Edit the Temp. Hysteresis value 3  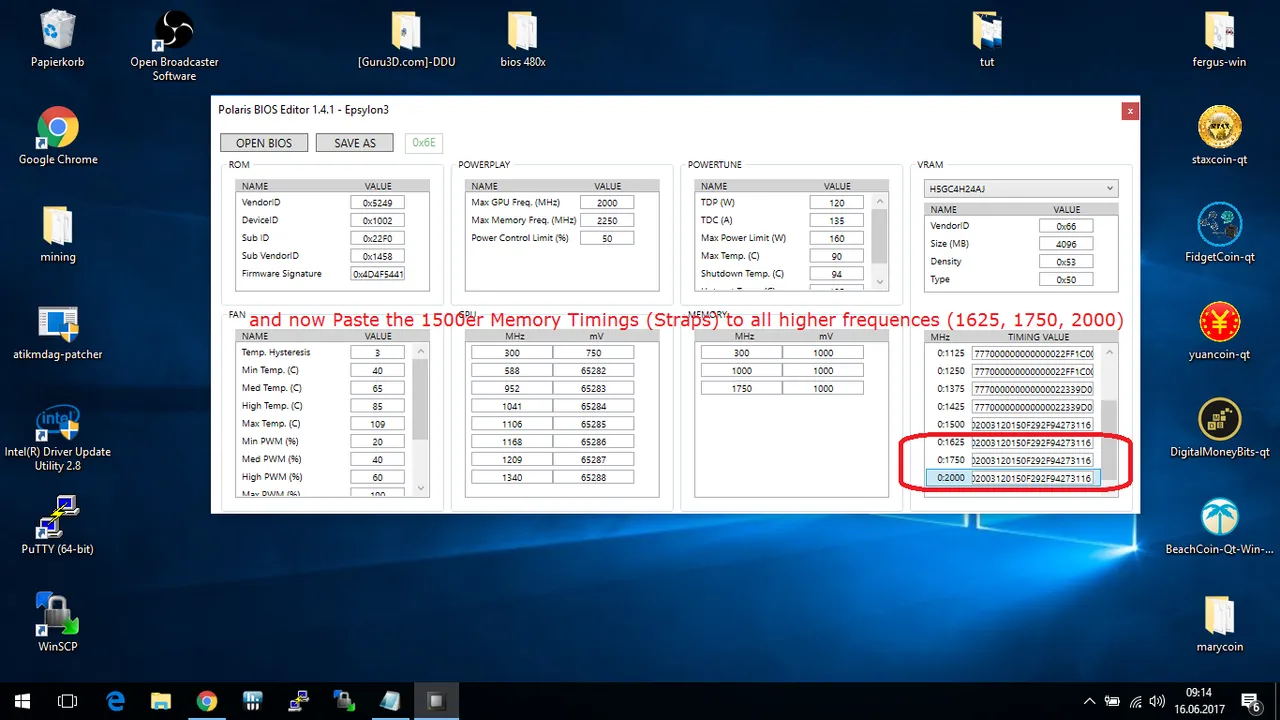tap(377, 352)
